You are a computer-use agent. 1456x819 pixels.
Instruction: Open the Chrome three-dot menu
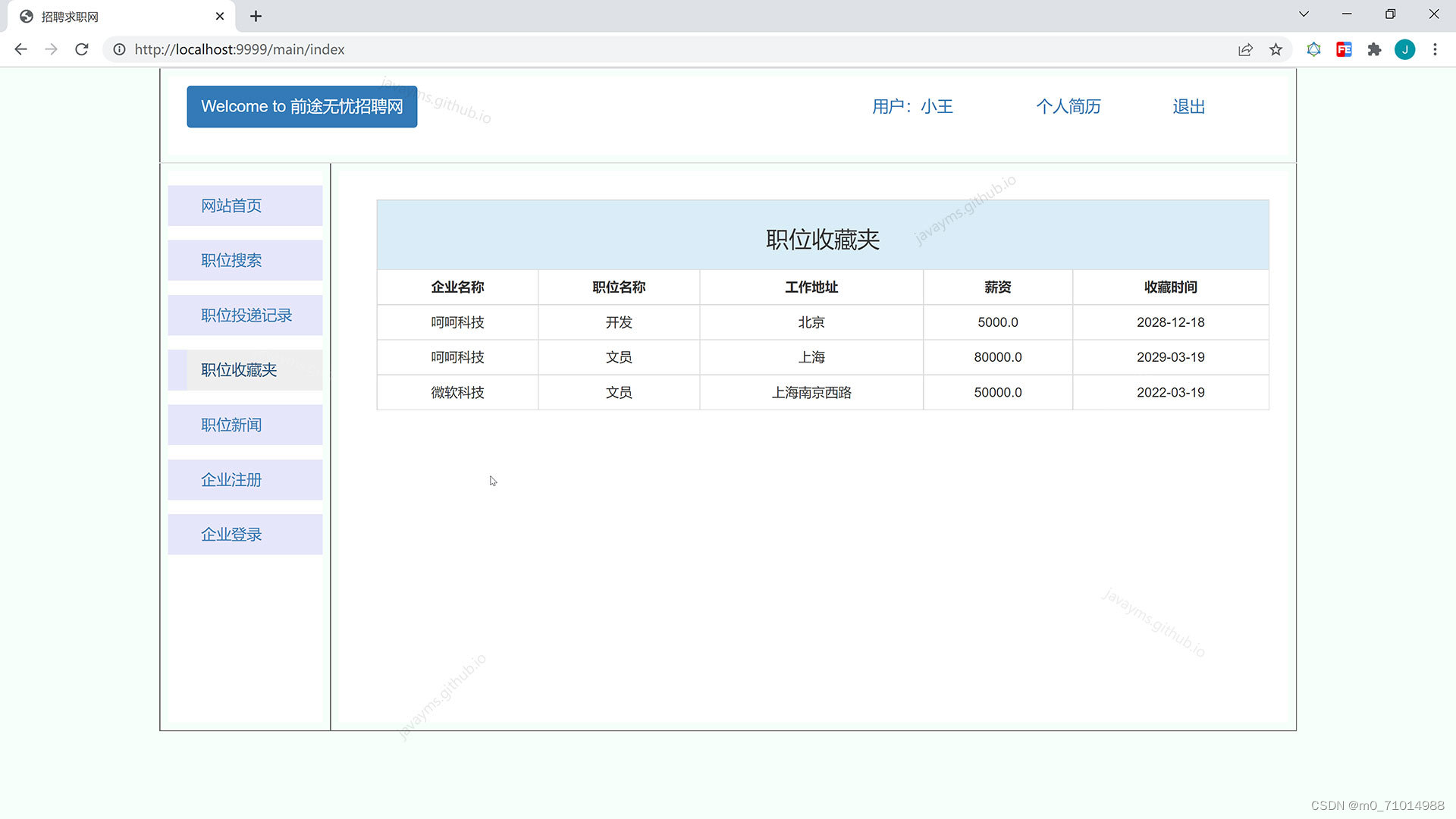pyautogui.click(x=1435, y=49)
